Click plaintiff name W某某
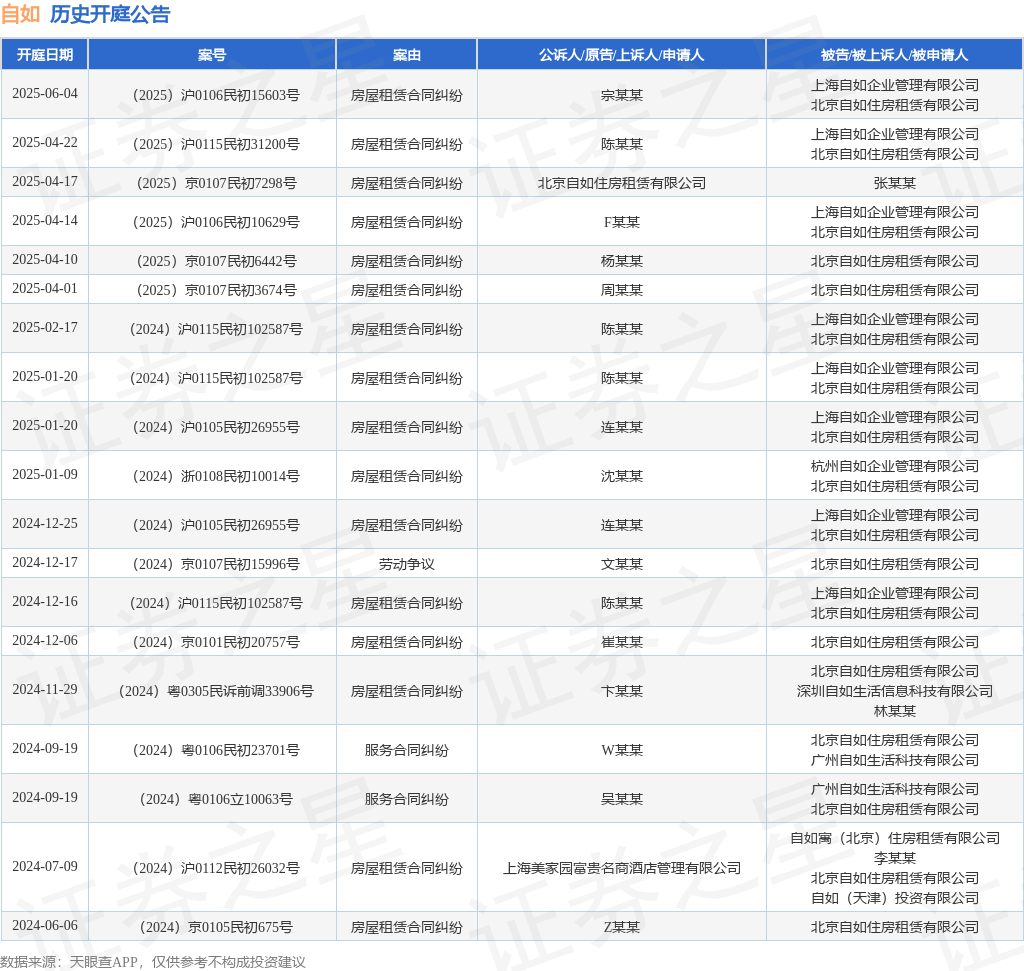This screenshot has height=971, width=1024. point(622,750)
